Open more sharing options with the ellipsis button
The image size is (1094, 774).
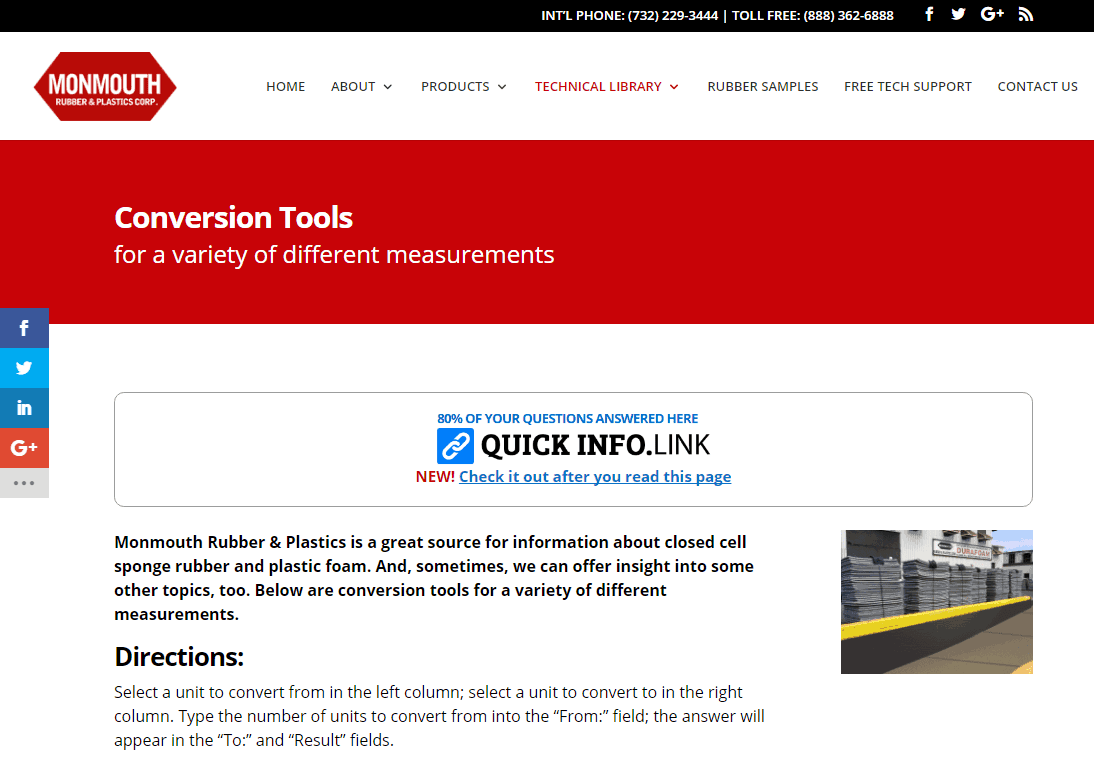click(24, 483)
